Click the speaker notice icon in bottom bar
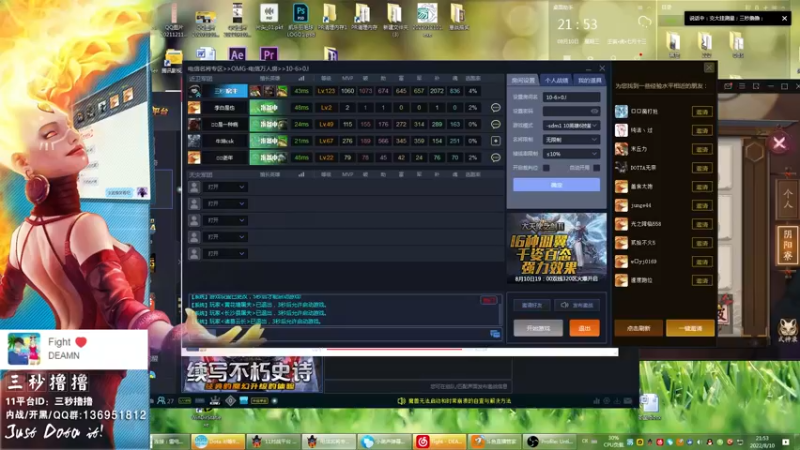This screenshot has height=450, width=800. pos(401,401)
